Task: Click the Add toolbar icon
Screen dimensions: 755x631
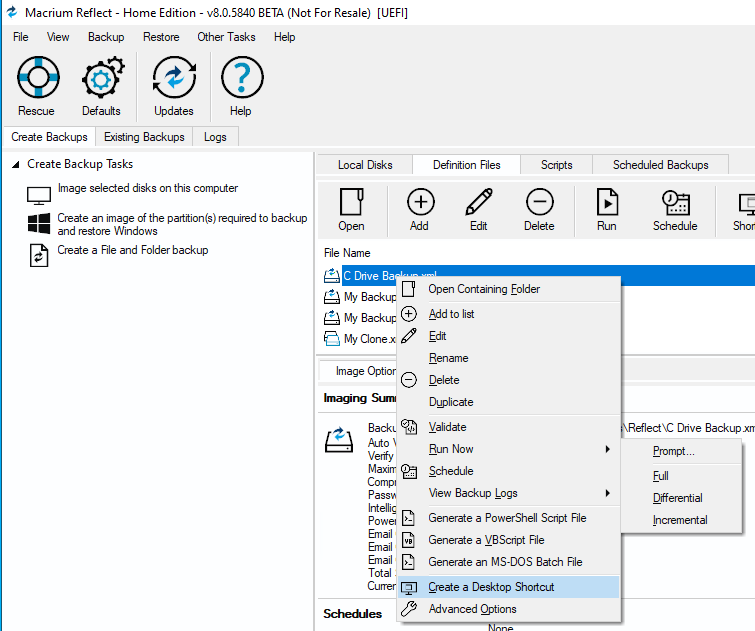Action: click(420, 202)
